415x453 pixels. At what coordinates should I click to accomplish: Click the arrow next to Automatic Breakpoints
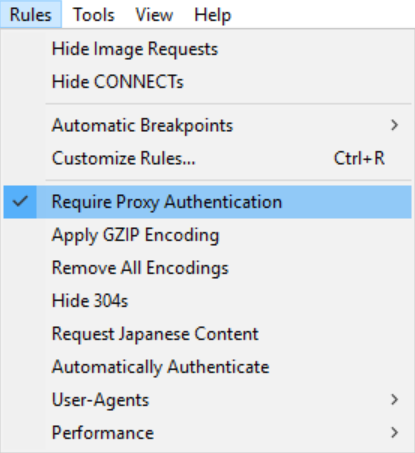(394, 125)
